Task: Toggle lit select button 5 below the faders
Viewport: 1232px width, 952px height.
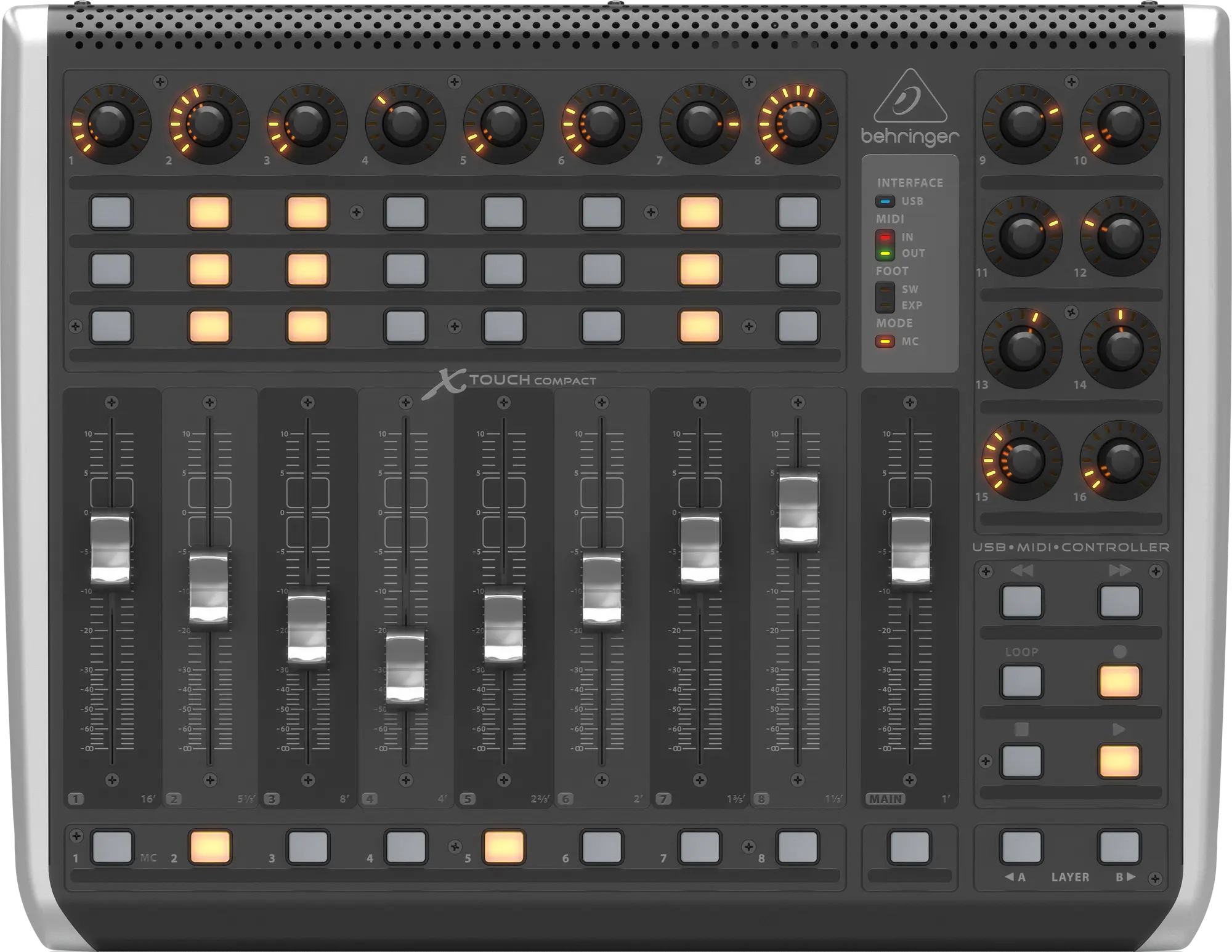Action: 504,847
